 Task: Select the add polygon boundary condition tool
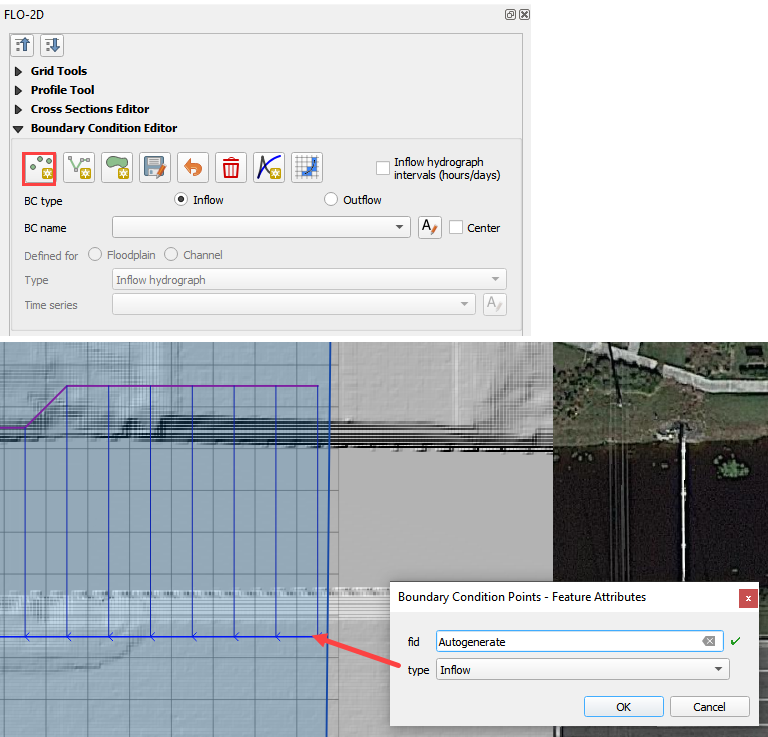pyautogui.click(x=117, y=167)
